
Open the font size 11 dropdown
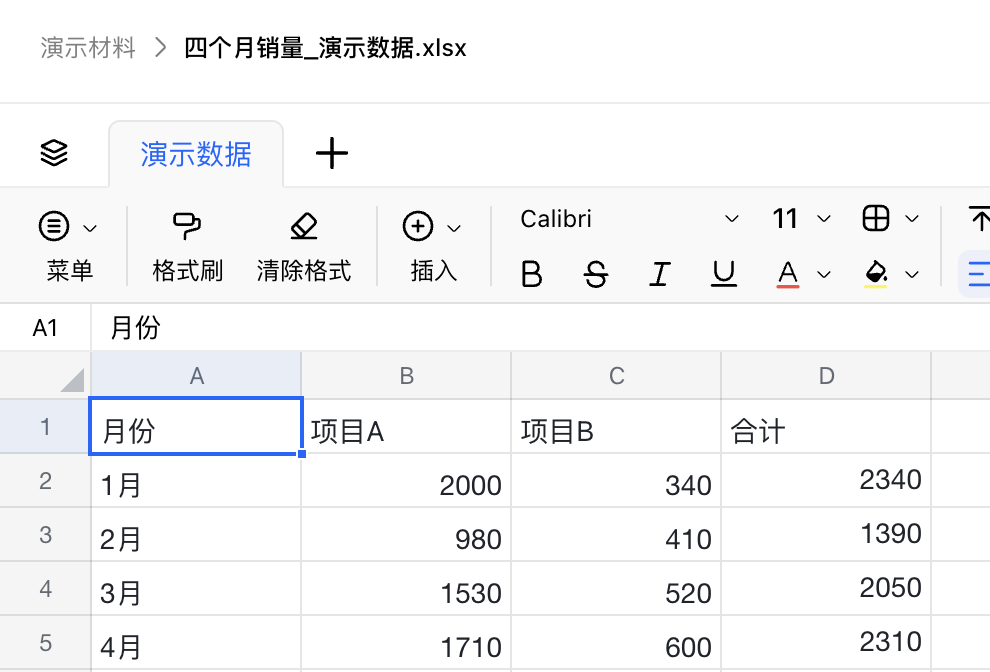[x=801, y=219]
